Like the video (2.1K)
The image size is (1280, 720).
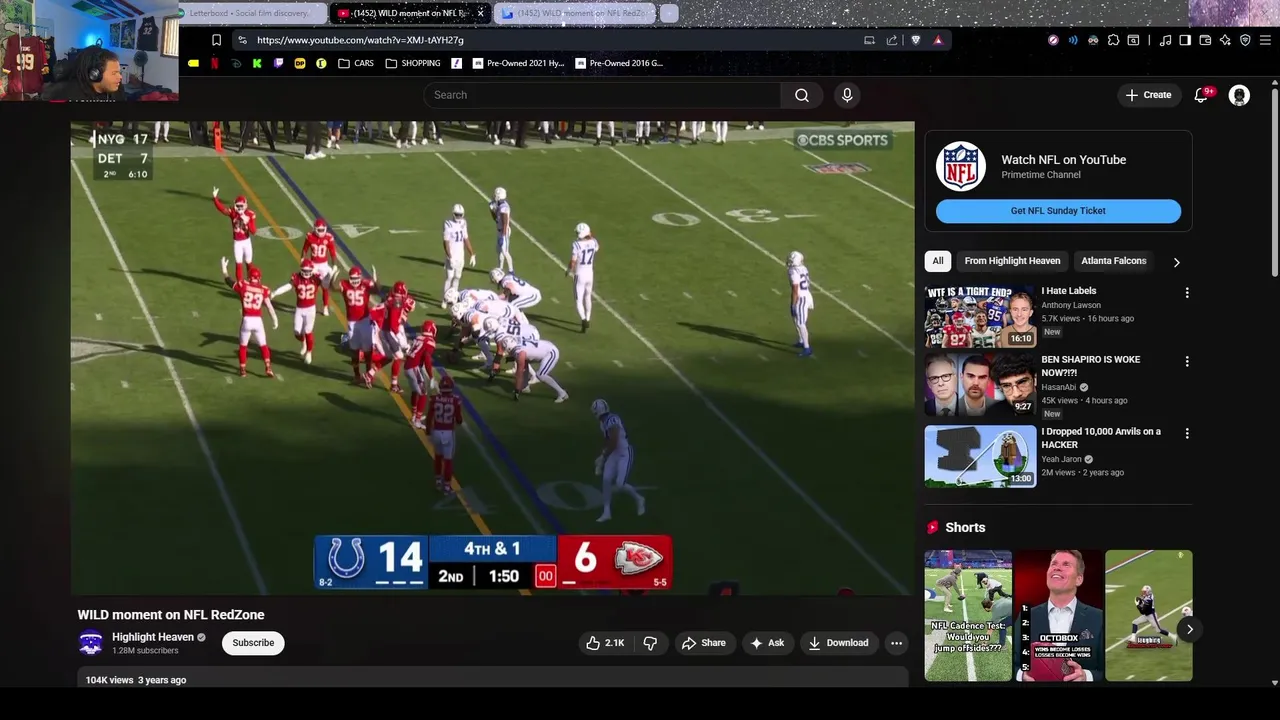coord(606,643)
